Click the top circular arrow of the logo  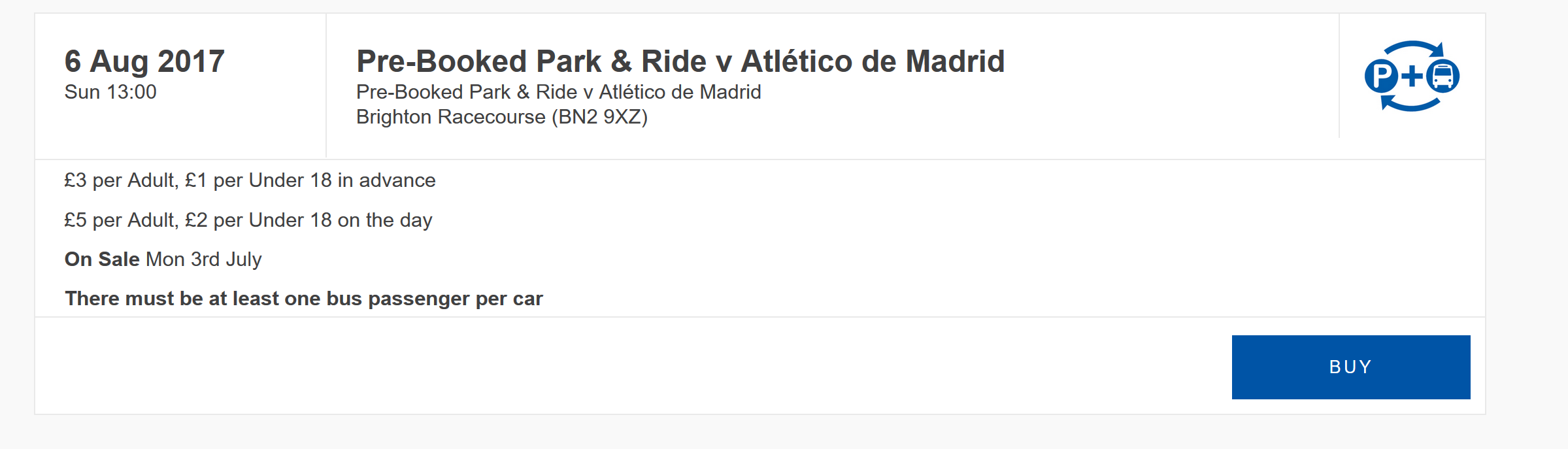click(1413, 50)
